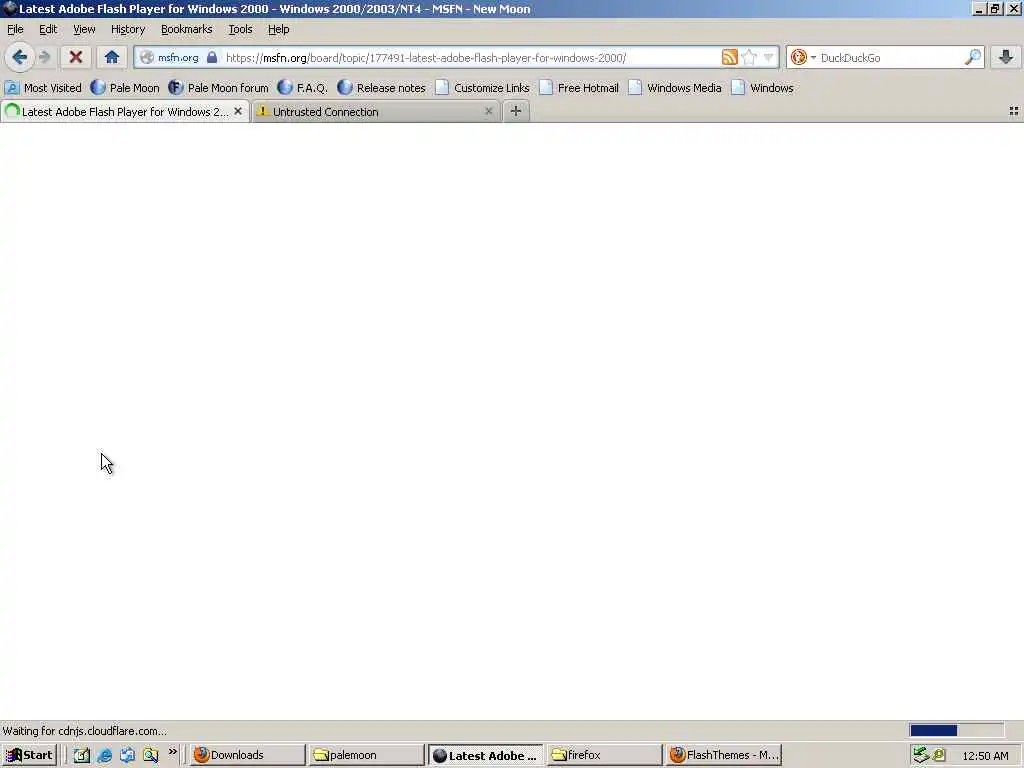This screenshot has height=768, width=1024.
Task: Open the Tools menu
Action: click(240, 29)
